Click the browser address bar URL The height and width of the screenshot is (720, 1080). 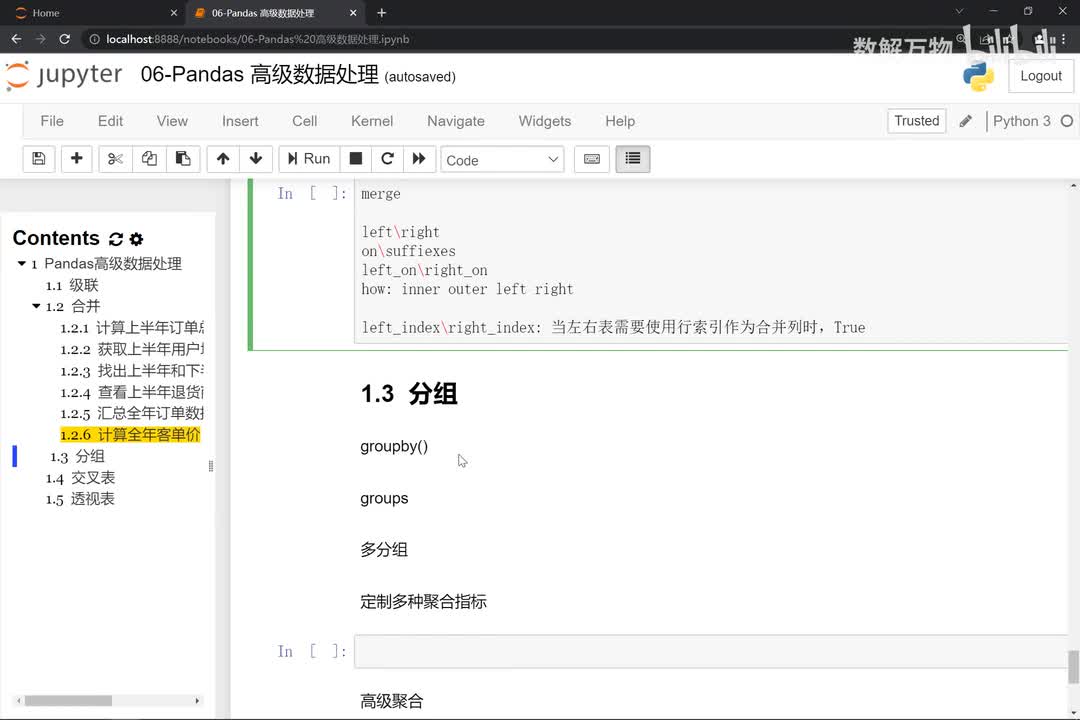[x=258, y=39]
